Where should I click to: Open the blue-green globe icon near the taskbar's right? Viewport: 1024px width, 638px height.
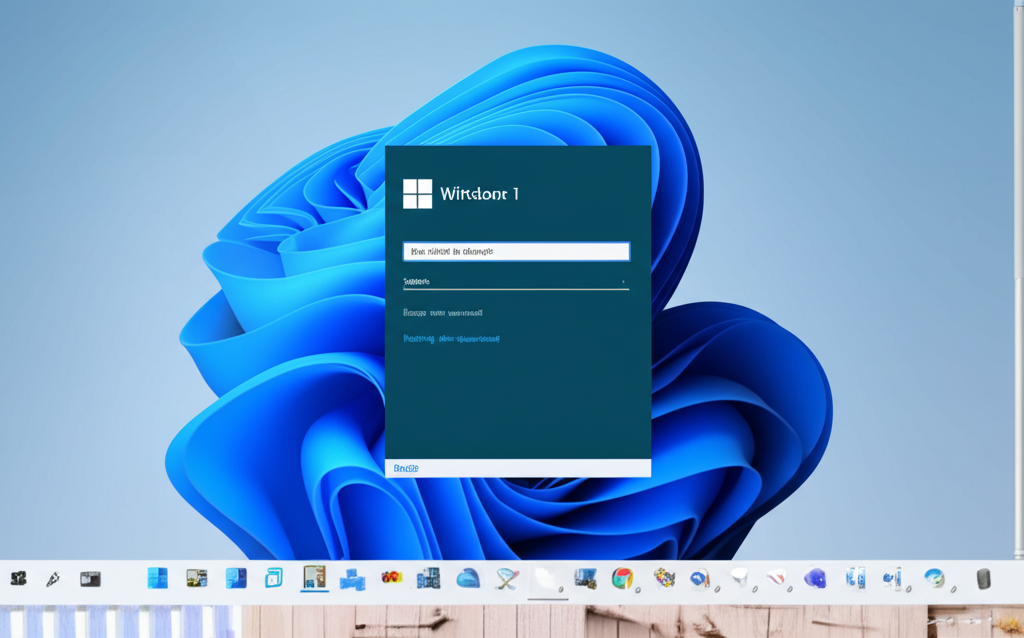pos(934,578)
